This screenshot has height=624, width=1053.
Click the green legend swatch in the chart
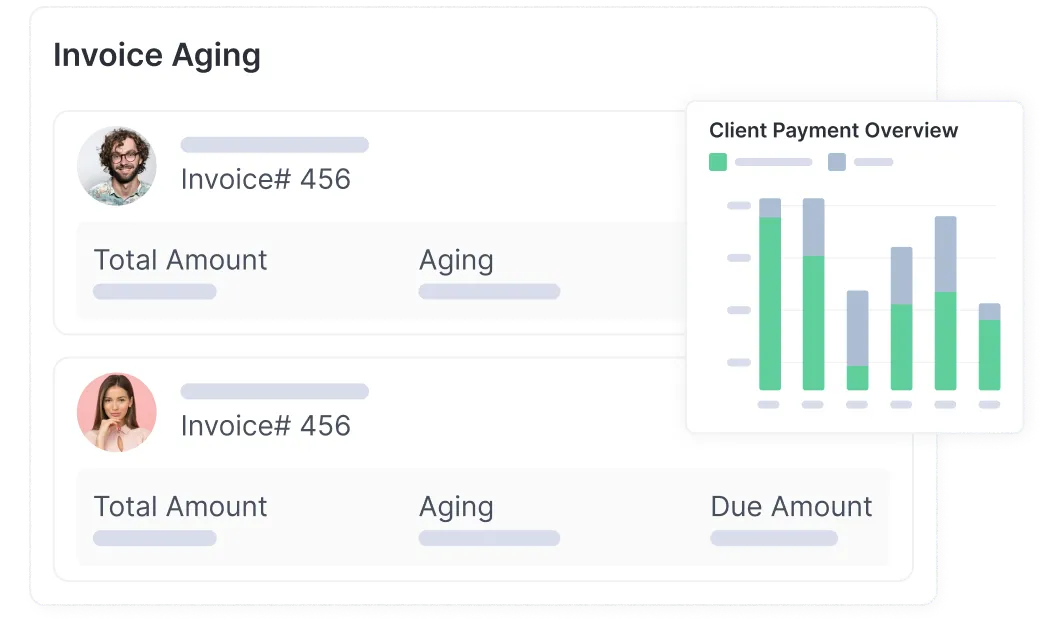718,162
